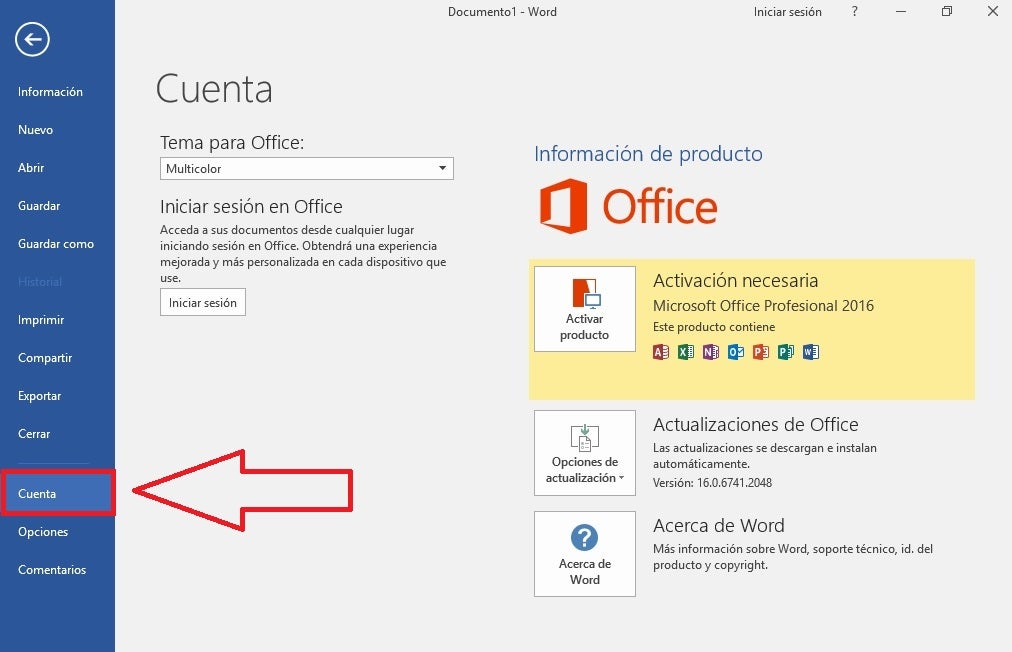Click the back arrow to return to document
Screen dimensions: 1012x652
pyautogui.click(x=32, y=40)
